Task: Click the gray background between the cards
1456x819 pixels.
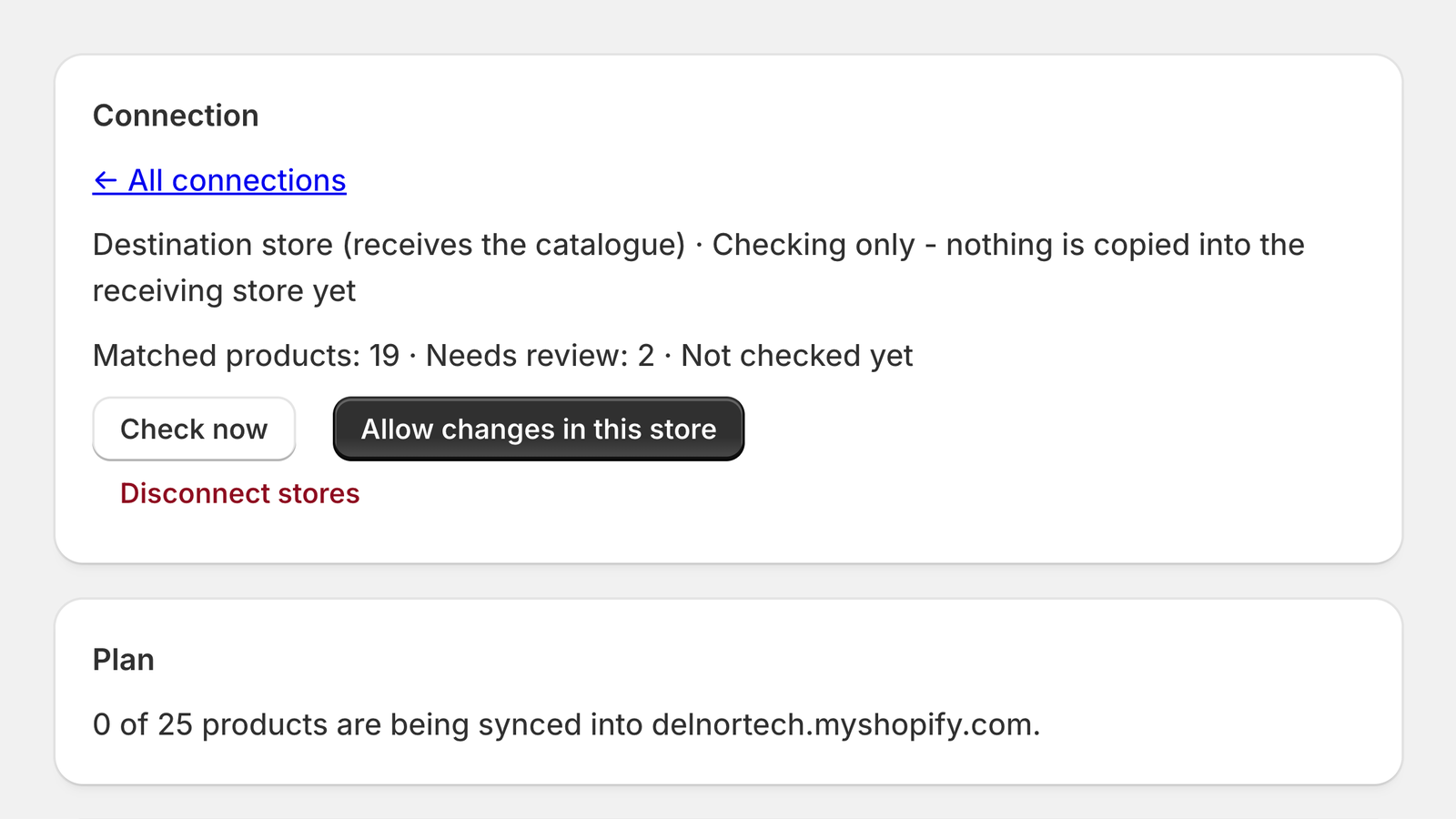Action: coord(728,581)
